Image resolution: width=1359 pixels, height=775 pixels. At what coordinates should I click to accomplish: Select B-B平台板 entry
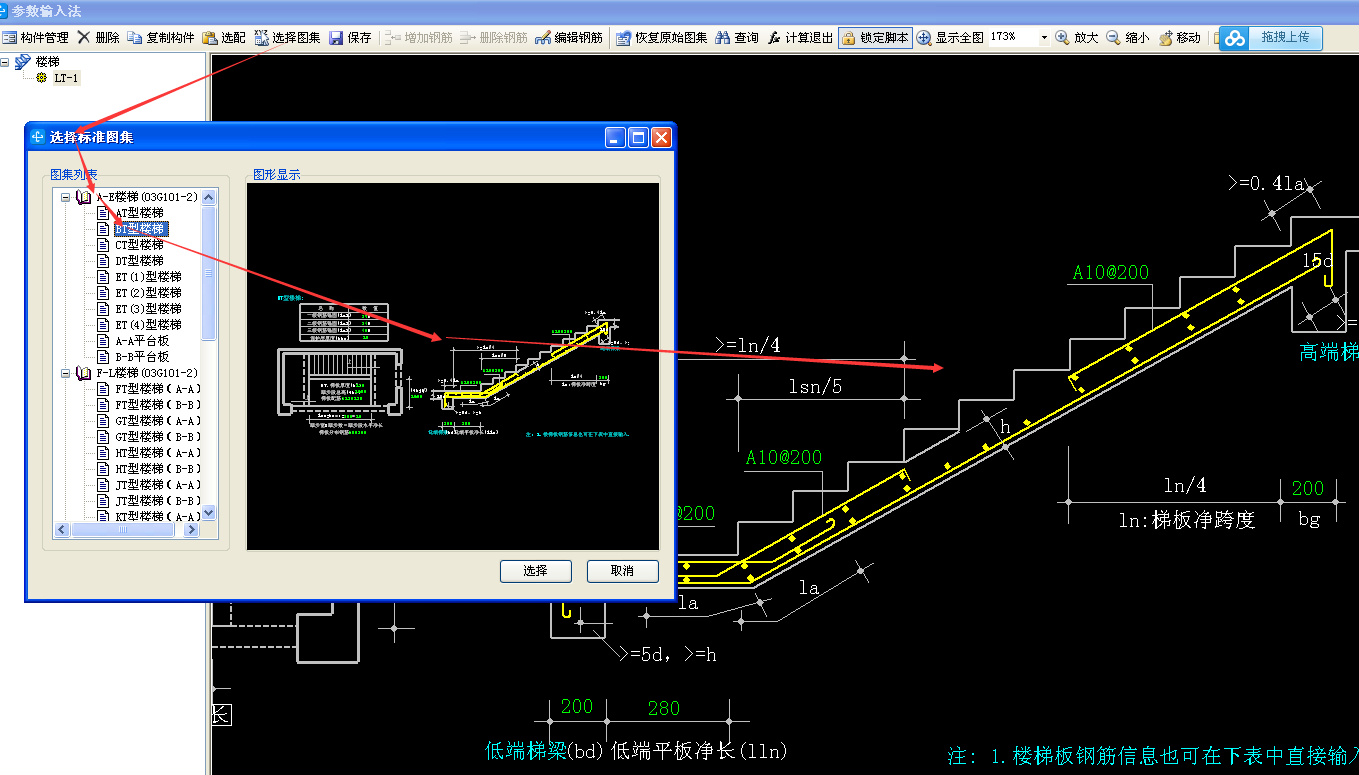pos(142,357)
